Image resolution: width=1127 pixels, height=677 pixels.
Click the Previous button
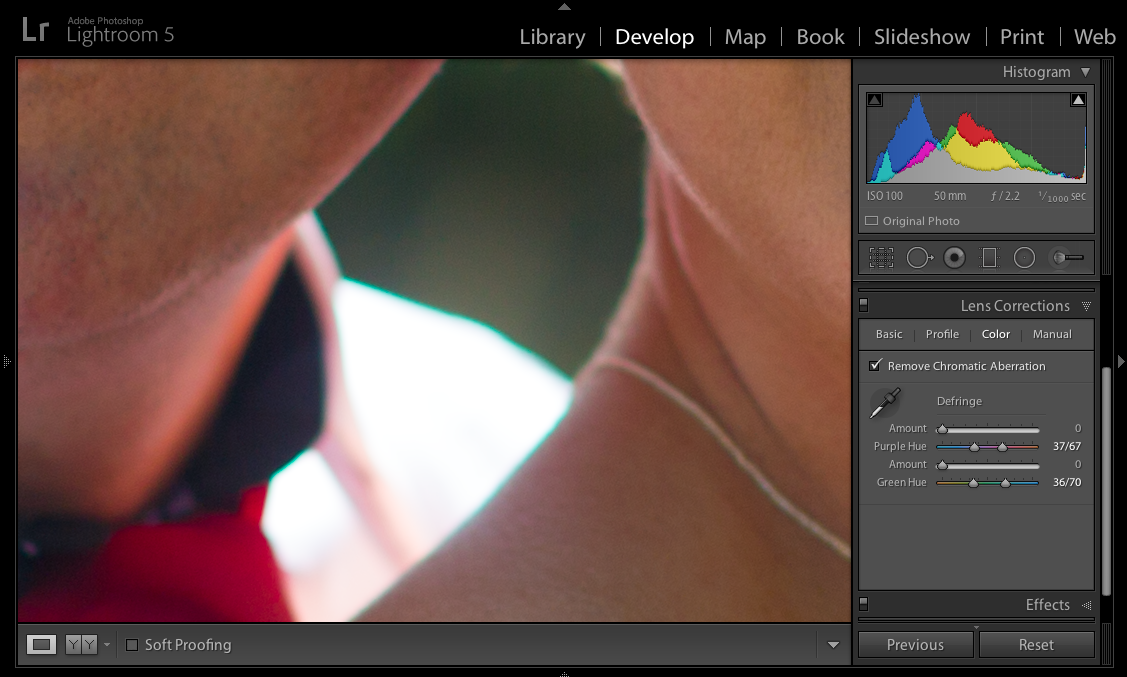(915, 644)
